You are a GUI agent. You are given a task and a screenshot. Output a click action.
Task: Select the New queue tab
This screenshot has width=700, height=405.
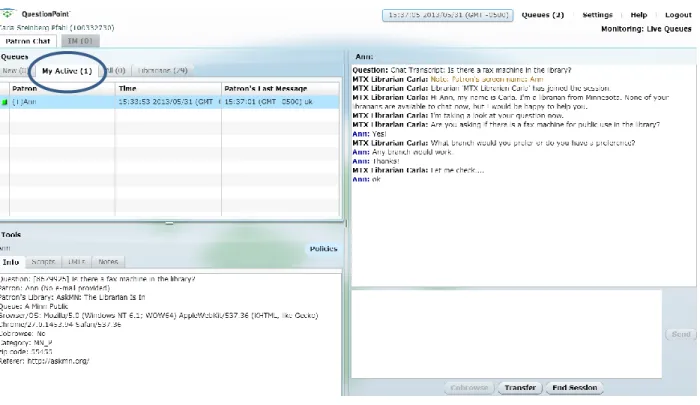pyautogui.click(x=15, y=71)
